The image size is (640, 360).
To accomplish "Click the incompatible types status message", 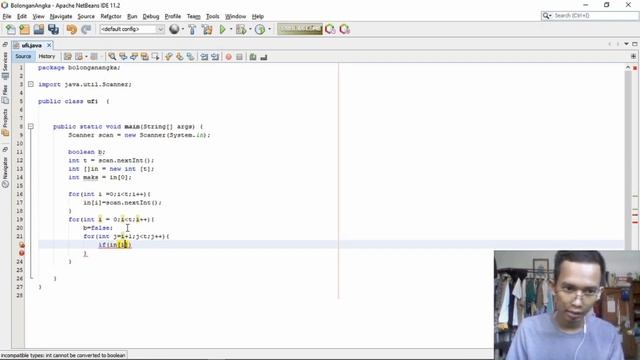I will tap(63, 356).
